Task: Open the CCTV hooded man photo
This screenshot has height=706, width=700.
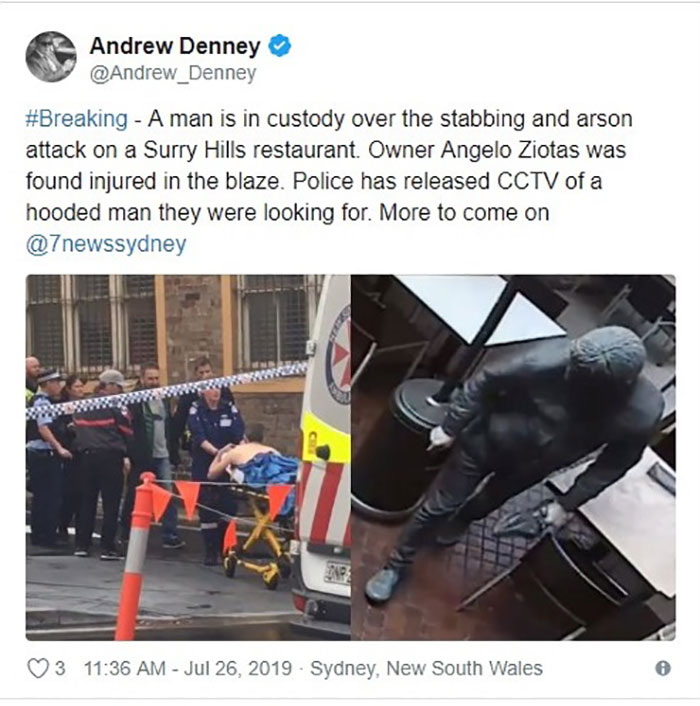Action: [513, 457]
